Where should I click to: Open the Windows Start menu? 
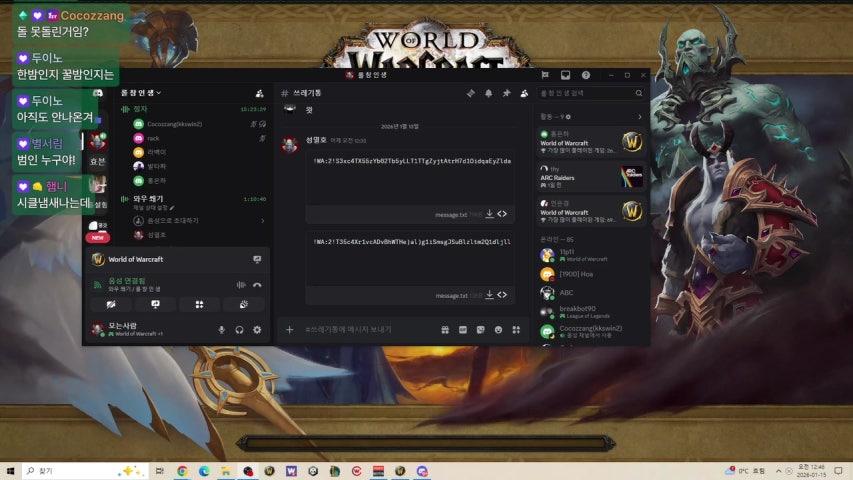pos(10,471)
